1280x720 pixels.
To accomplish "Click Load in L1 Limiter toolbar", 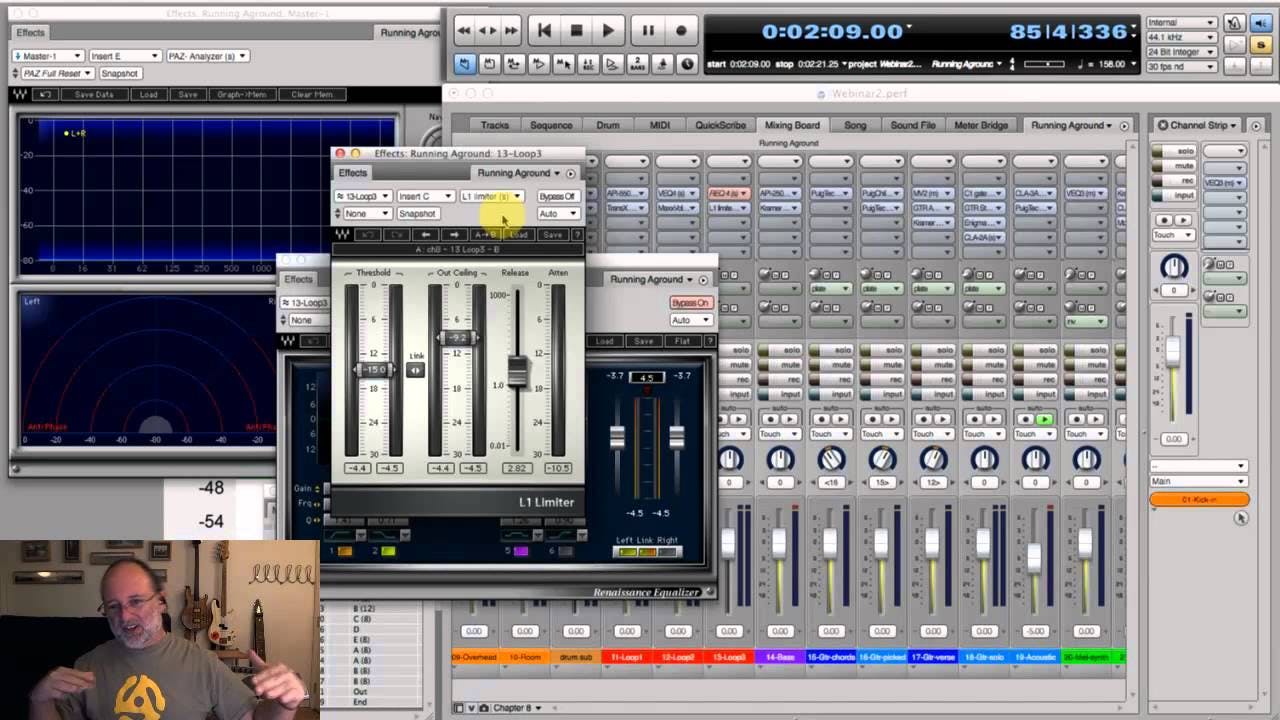I will (518, 234).
